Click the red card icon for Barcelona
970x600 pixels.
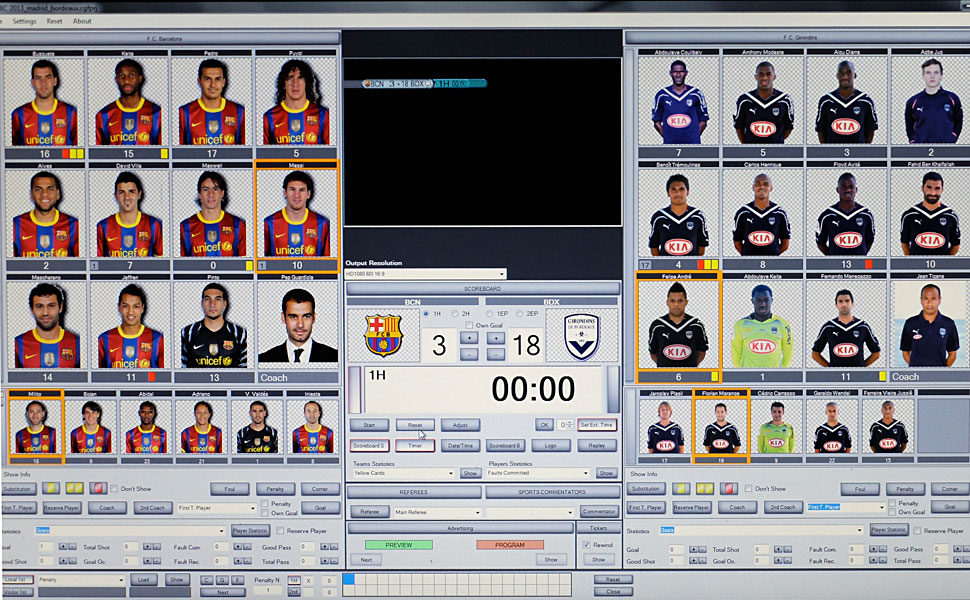point(99,489)
